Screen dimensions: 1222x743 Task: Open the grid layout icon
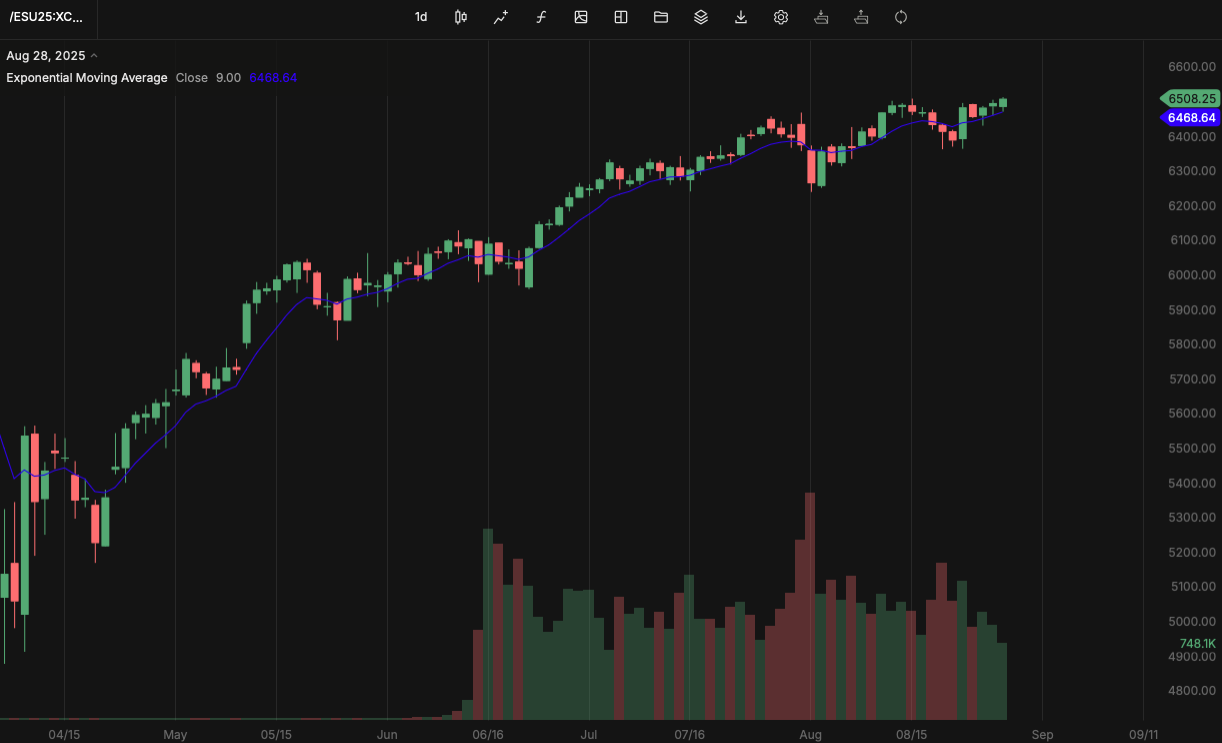point(620,17)
